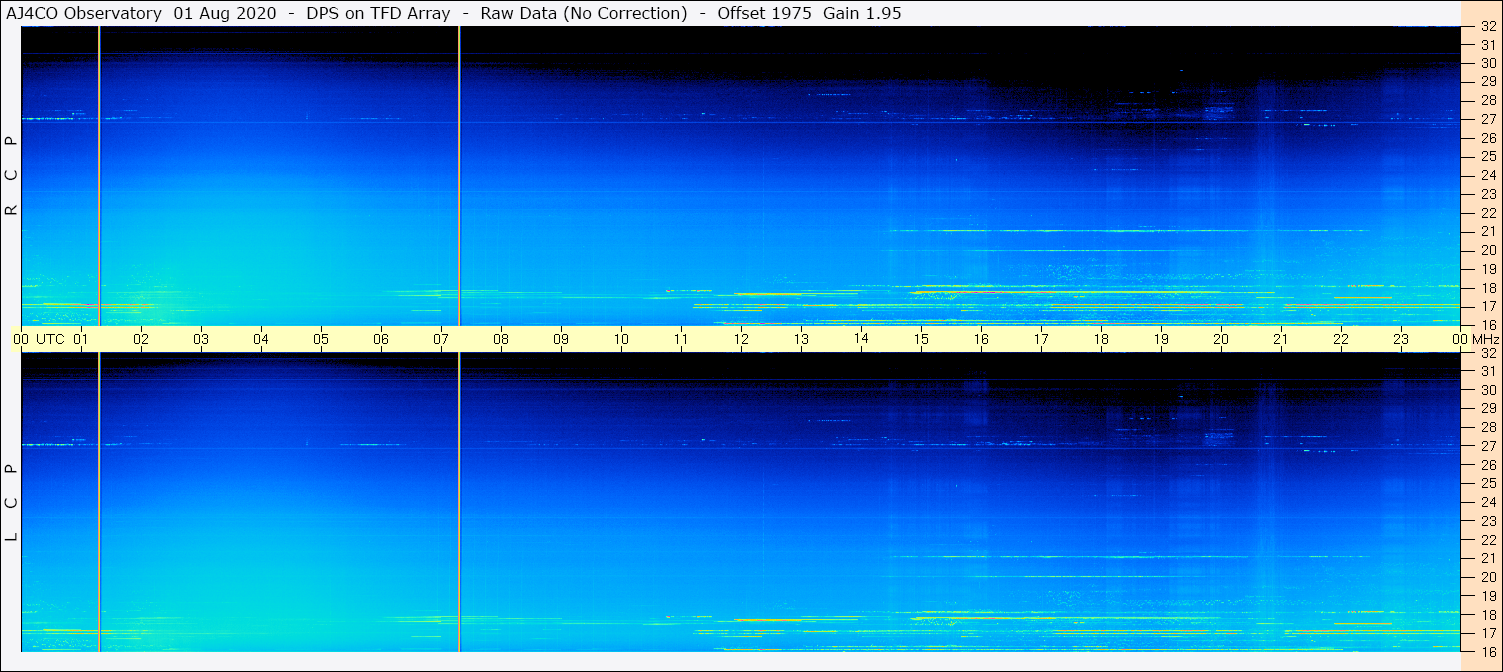Click the '00 UTC' time axis label
Image resolution: width=1503 pixels, height=672 pixels.
[39, 339]
